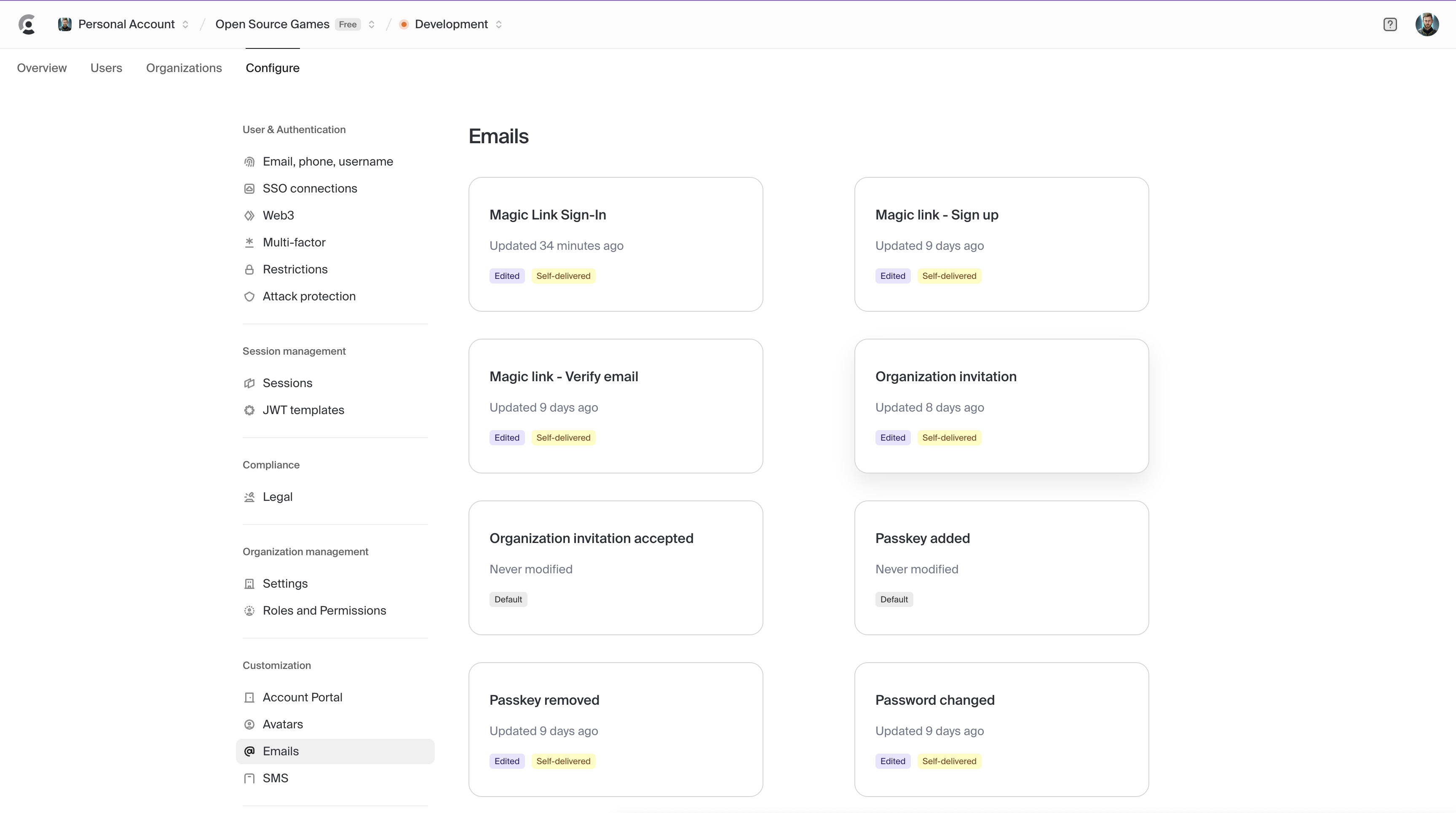The width and height of the screenshot is (1456, 813).
Task: Select the JWT templates gear icon
Action: (x=250, y=409)
